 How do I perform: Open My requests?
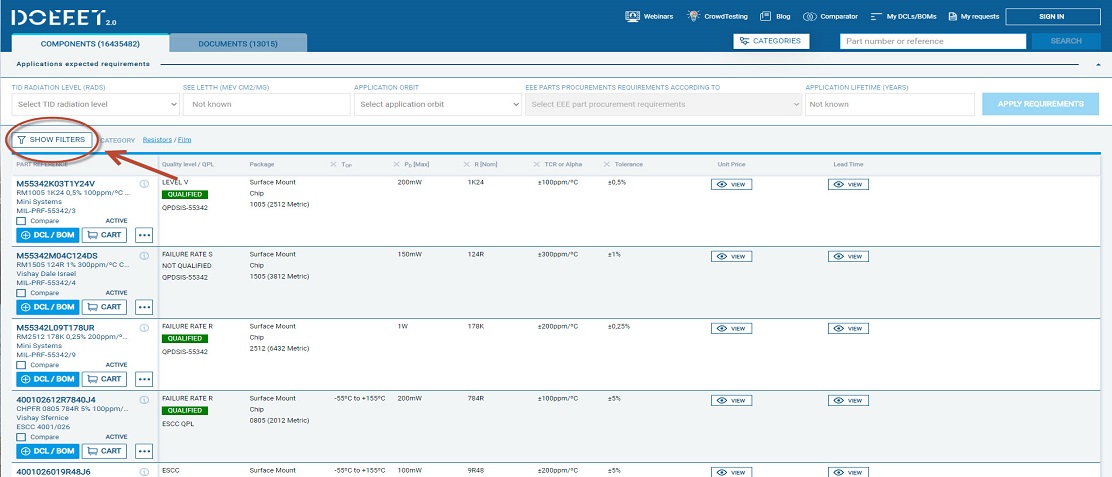point(973,16)
